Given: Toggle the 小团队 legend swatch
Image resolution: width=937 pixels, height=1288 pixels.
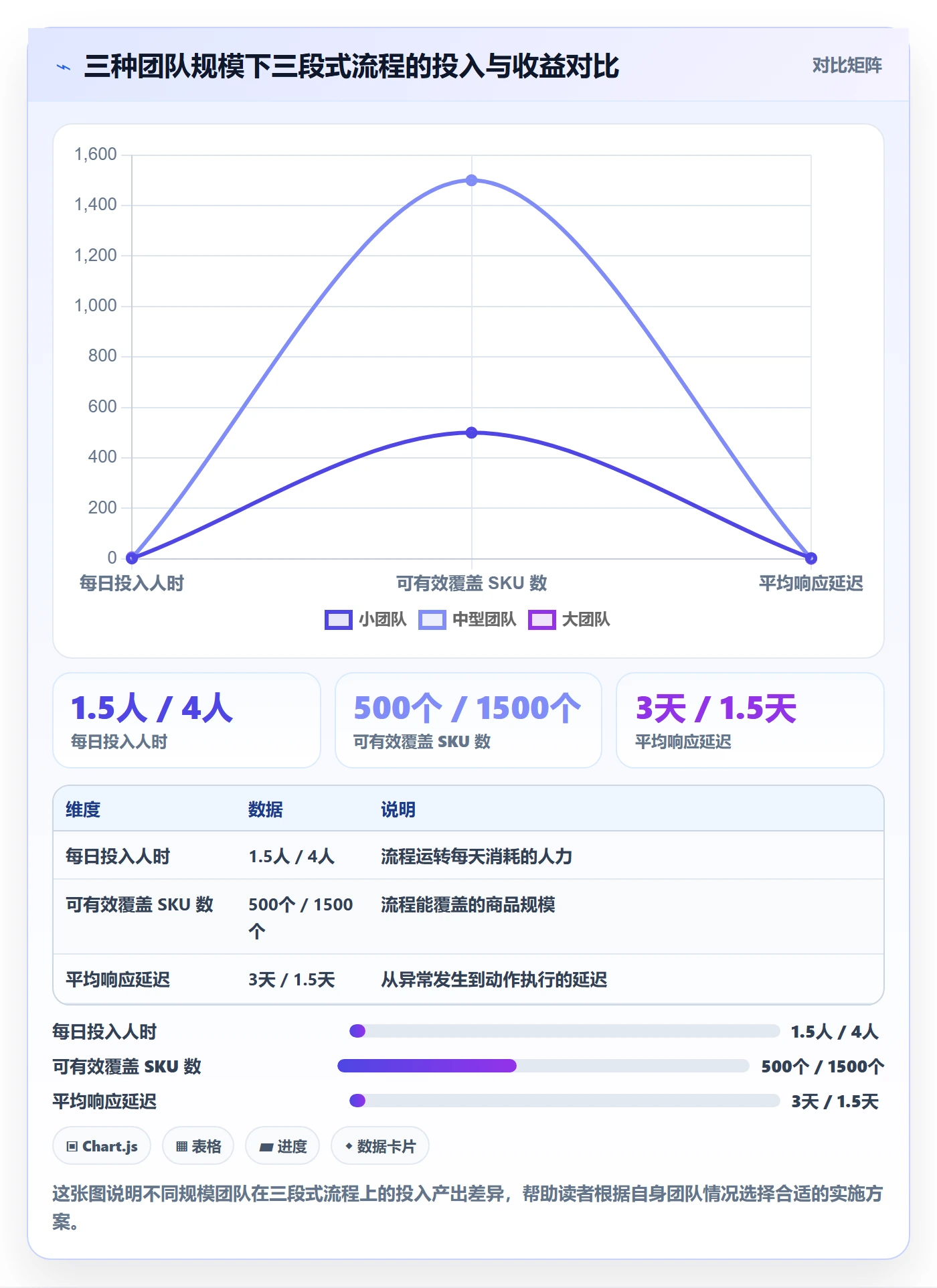Looking at the screenshot, I should click(x=339, y=620).
